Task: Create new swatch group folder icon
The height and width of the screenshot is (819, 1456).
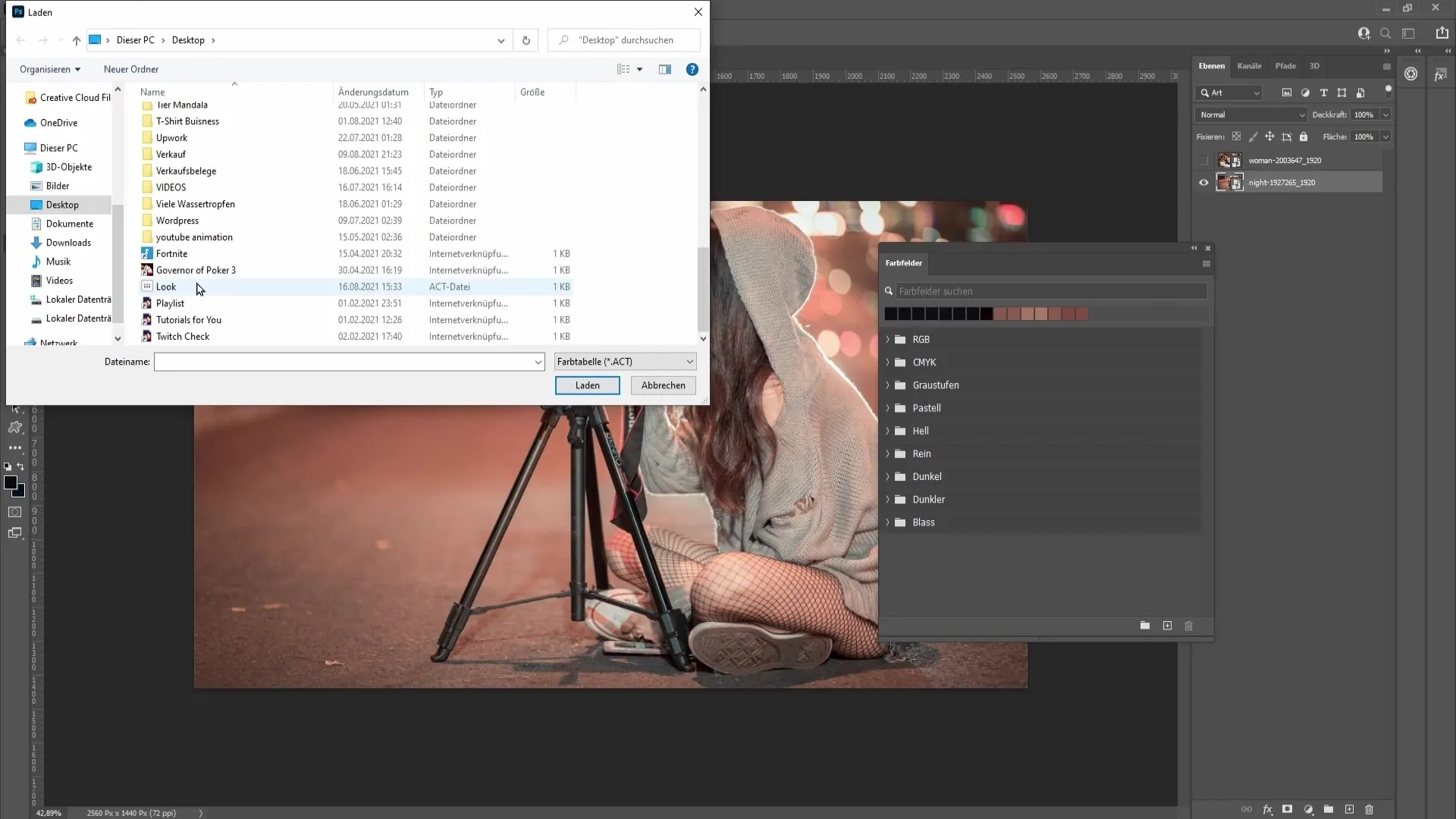Action: click(1145, 626)
